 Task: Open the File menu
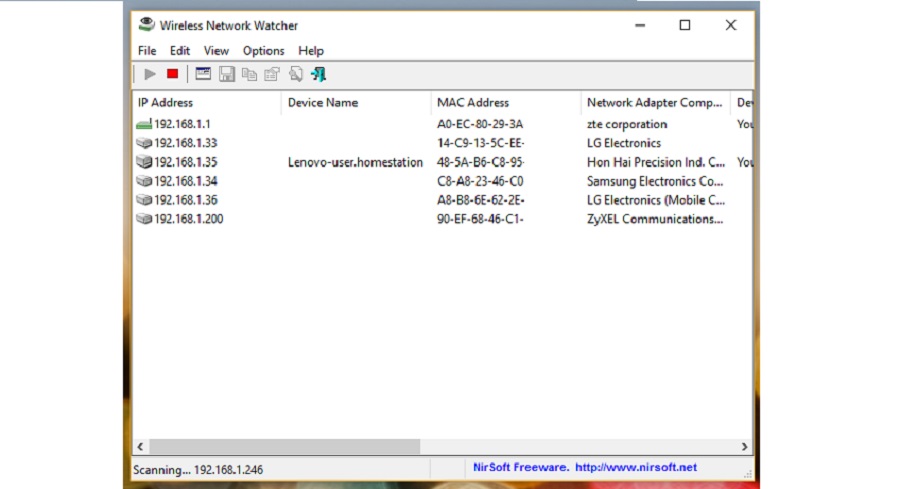tap(147, 51)
